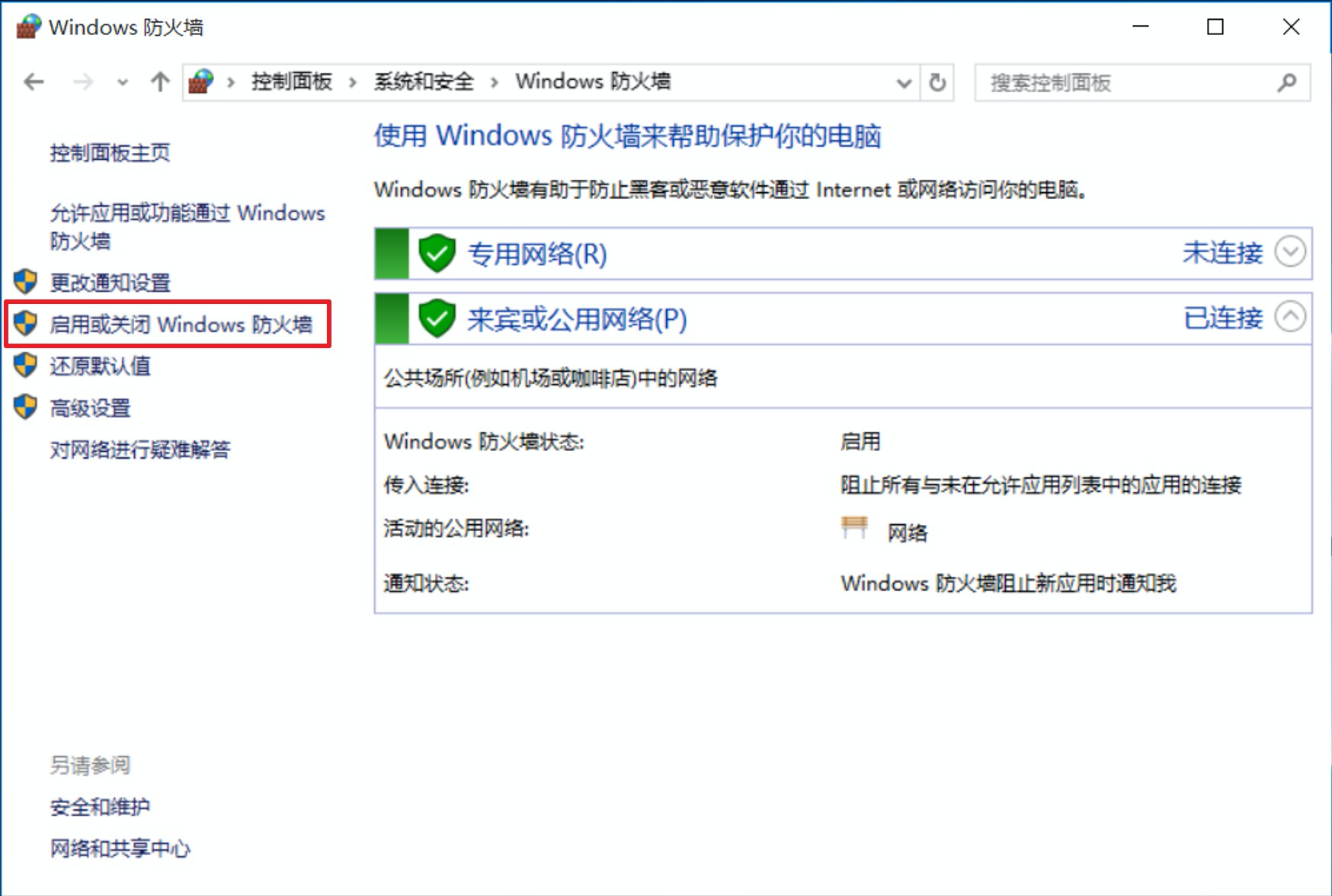Screen dimensions: 1332x896
Task: Click green shield icon for 专用网络
Action: tap(437, 253)
